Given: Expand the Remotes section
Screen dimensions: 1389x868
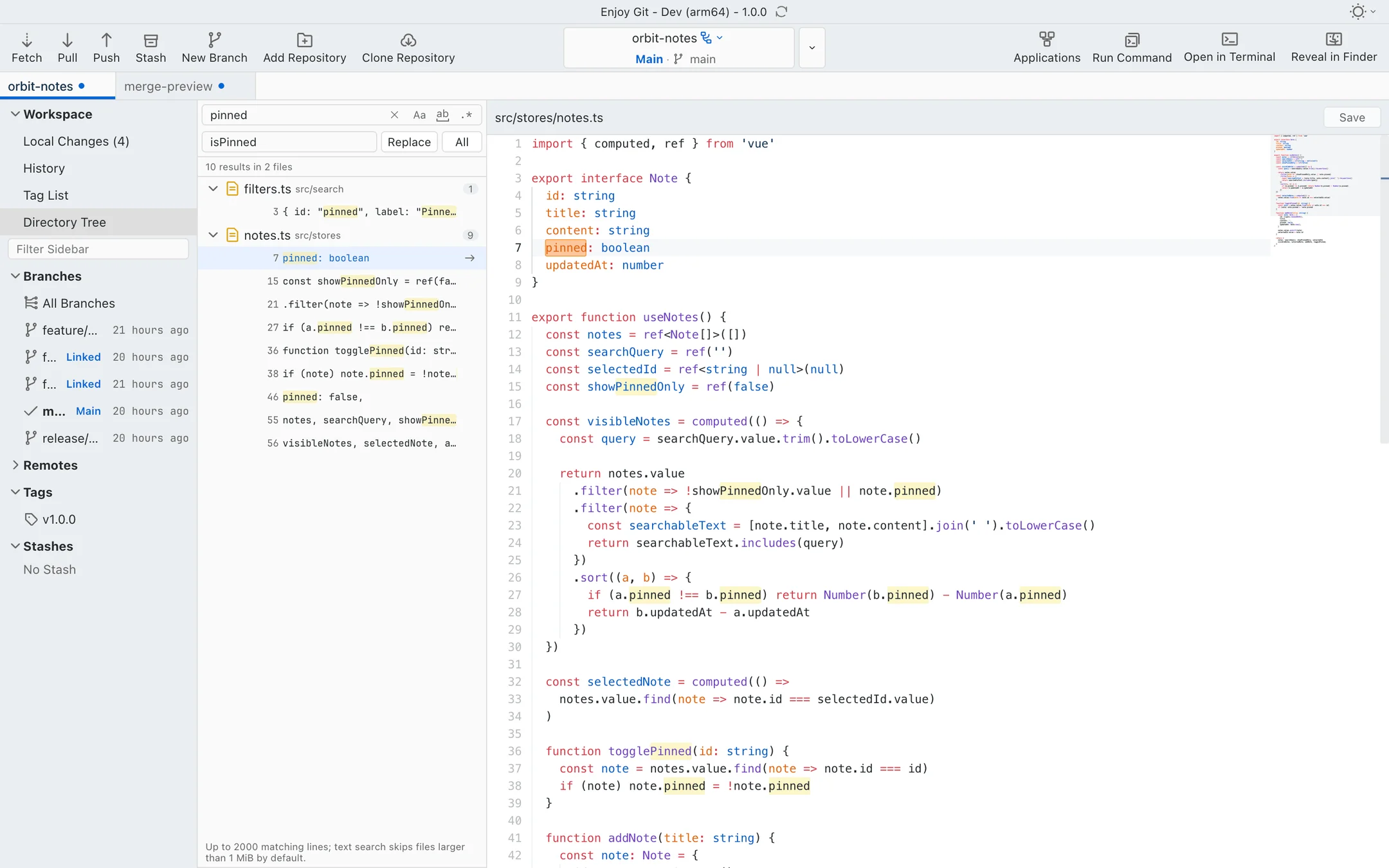Looking at the screenshot, I should 15,465.
